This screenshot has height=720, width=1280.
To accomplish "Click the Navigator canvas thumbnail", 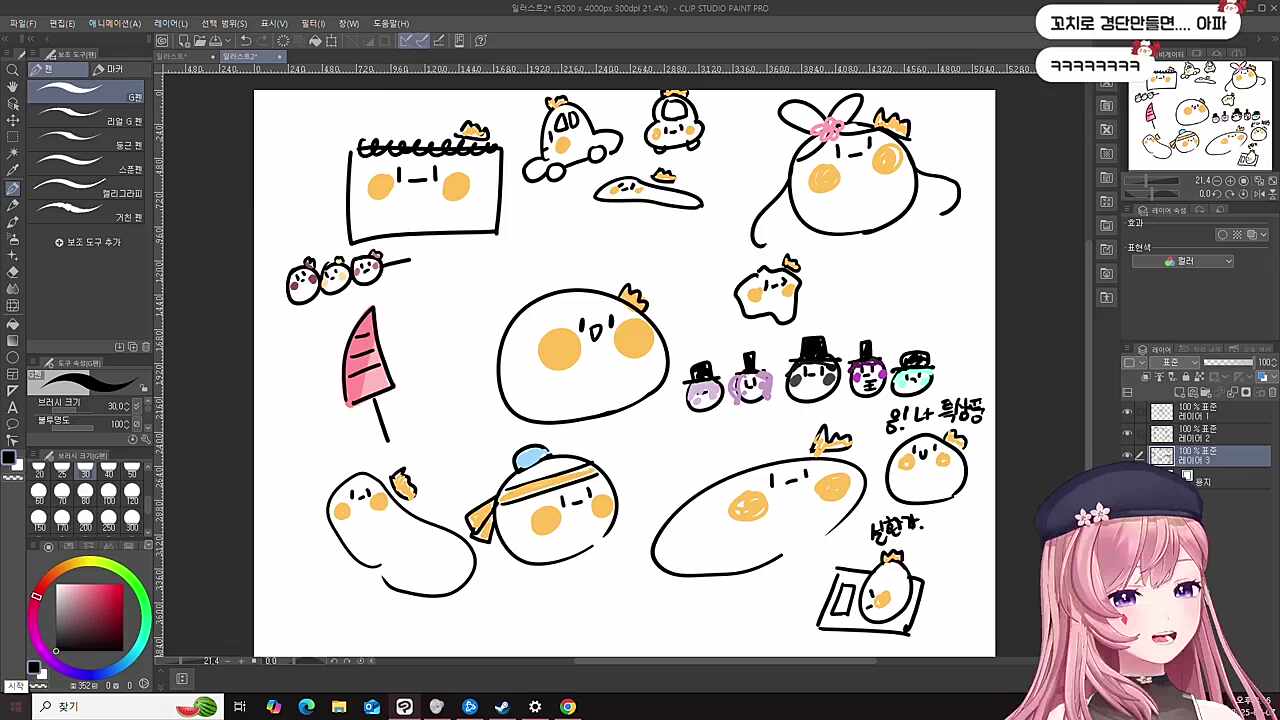I will (1200, 115).
